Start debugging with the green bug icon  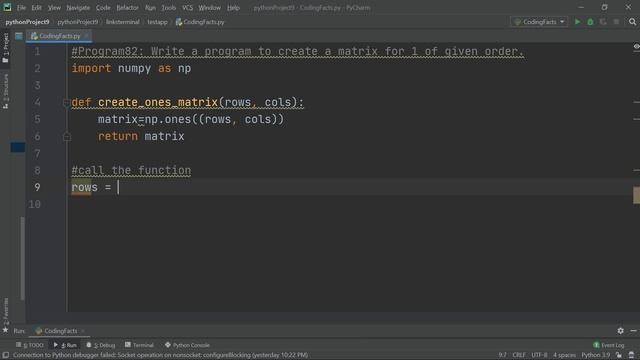590,22
